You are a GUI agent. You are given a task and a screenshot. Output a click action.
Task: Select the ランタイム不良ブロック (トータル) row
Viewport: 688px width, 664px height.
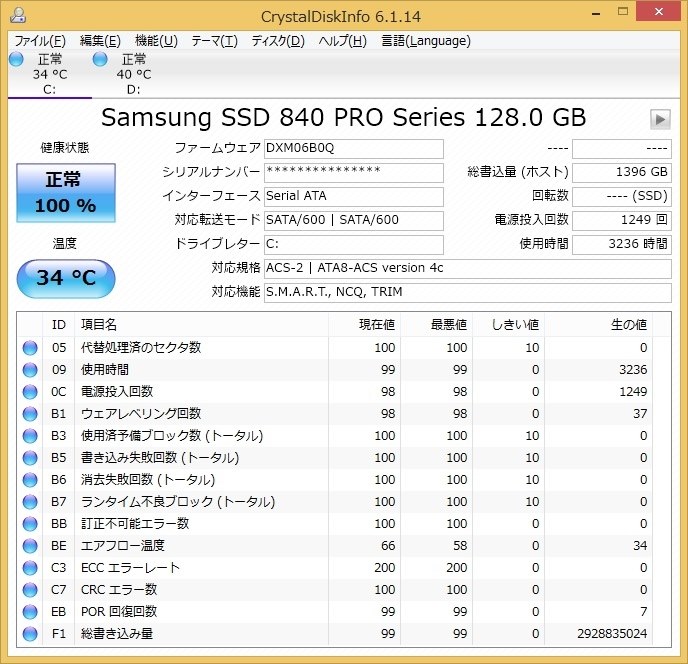coord(344,502)
